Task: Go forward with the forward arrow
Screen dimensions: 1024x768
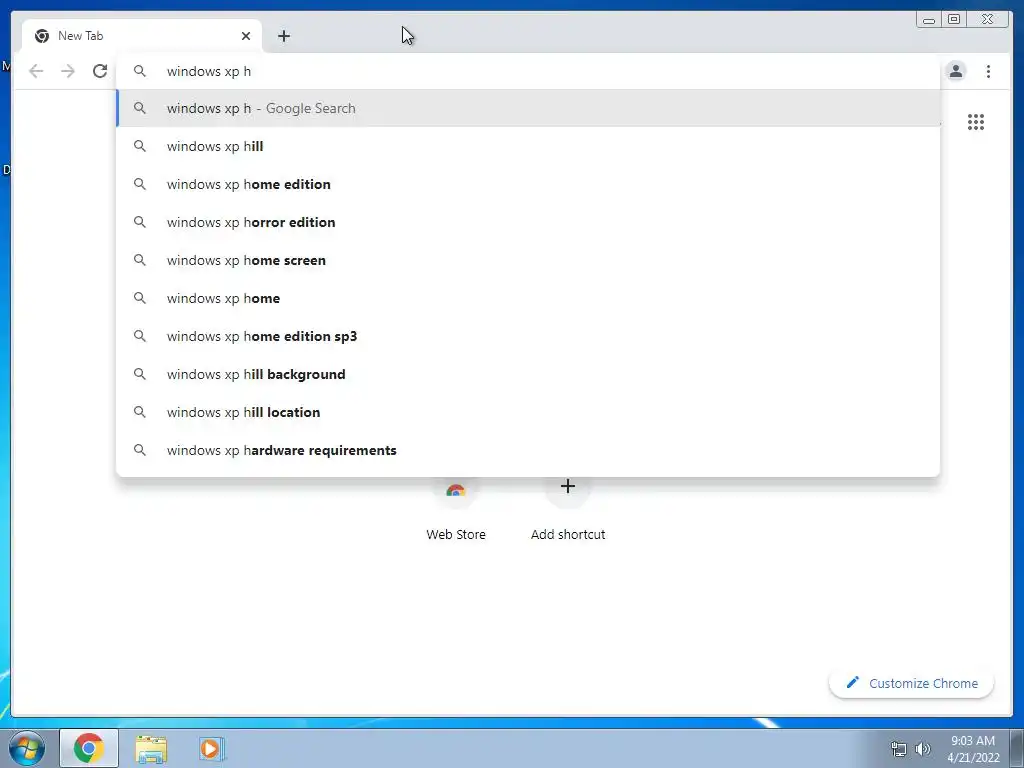Action: click(68, 71)
